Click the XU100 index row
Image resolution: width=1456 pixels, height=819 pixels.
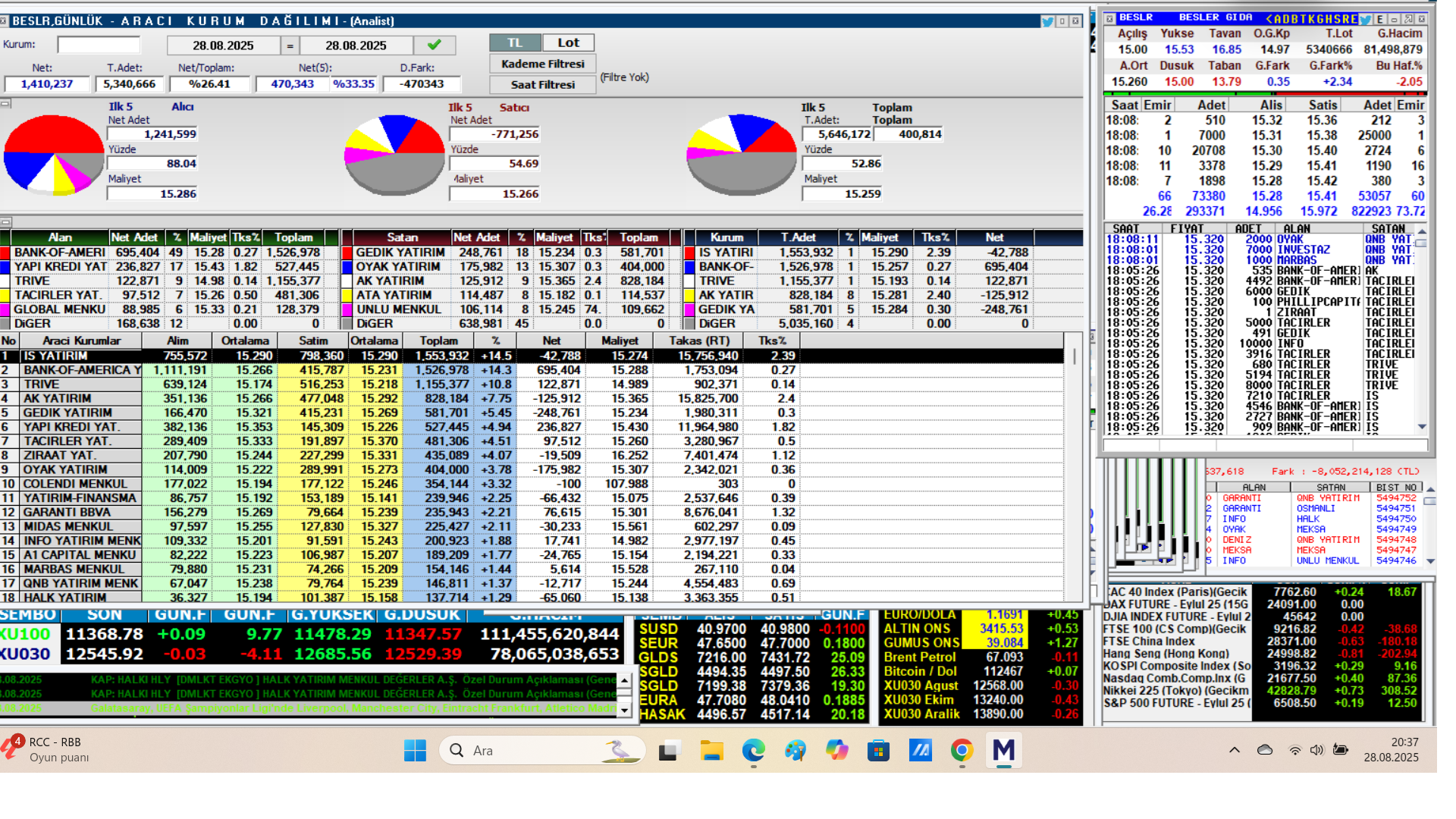click(311, 634)
